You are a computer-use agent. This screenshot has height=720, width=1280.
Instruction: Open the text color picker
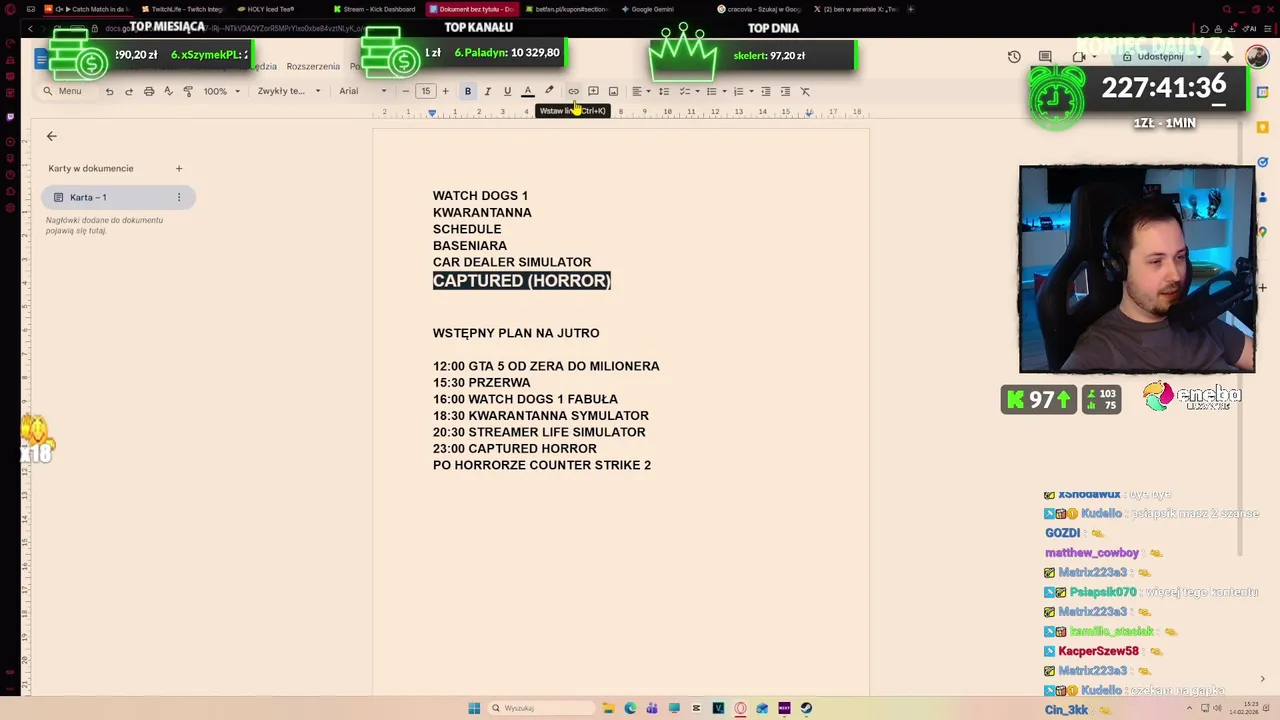(528, 91)
